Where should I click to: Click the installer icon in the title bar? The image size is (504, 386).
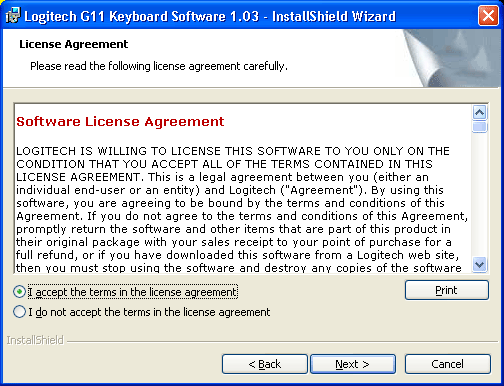click(x=13, y=16)
